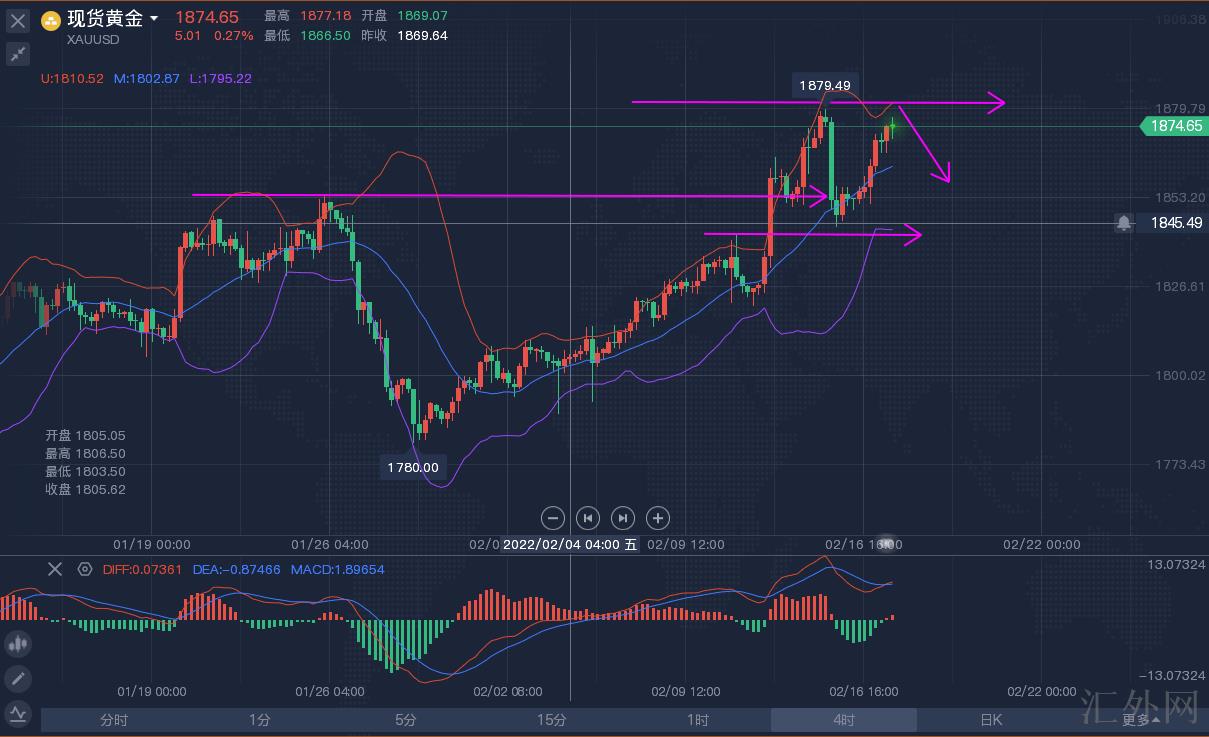Close the MACD indicator panel
This screenshot has width=1209, height=737.
point(55,569)
